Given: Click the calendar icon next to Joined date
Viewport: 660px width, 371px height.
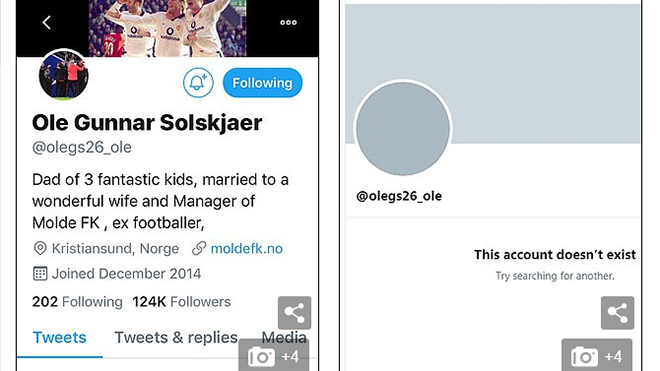Looking at the screenshot, I should 40,274.
